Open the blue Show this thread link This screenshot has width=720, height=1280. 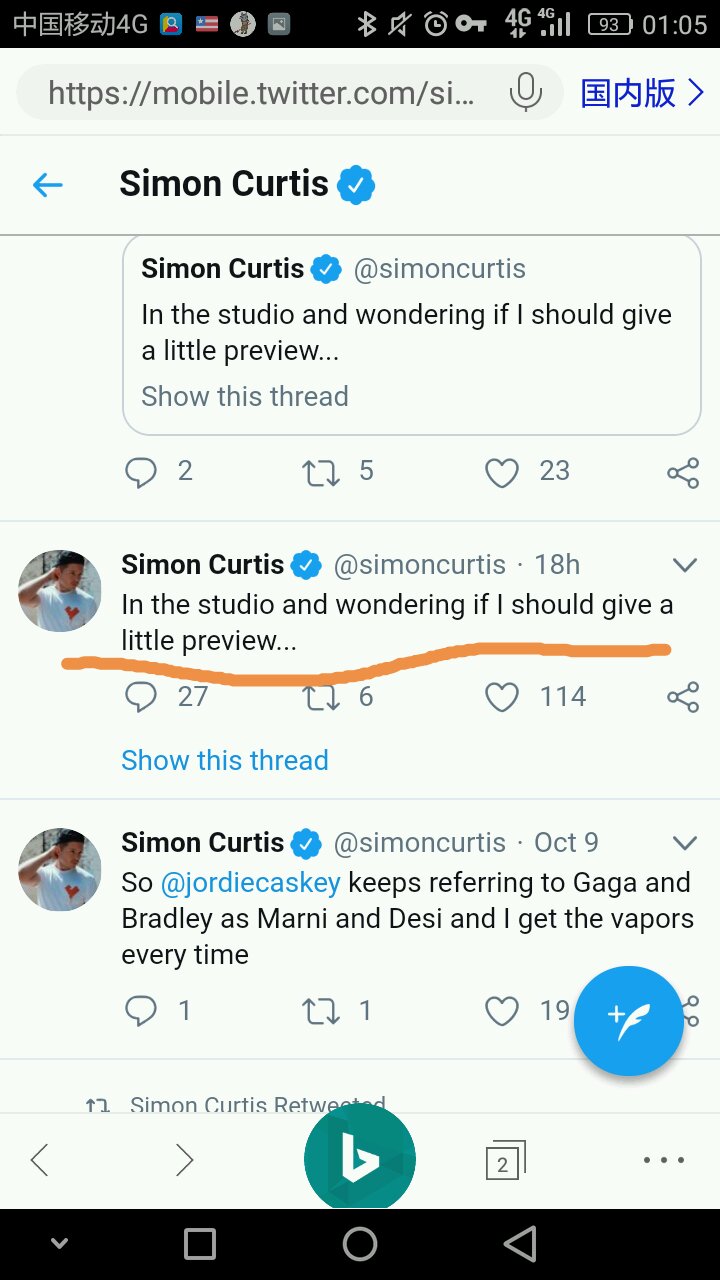point(225,760)
